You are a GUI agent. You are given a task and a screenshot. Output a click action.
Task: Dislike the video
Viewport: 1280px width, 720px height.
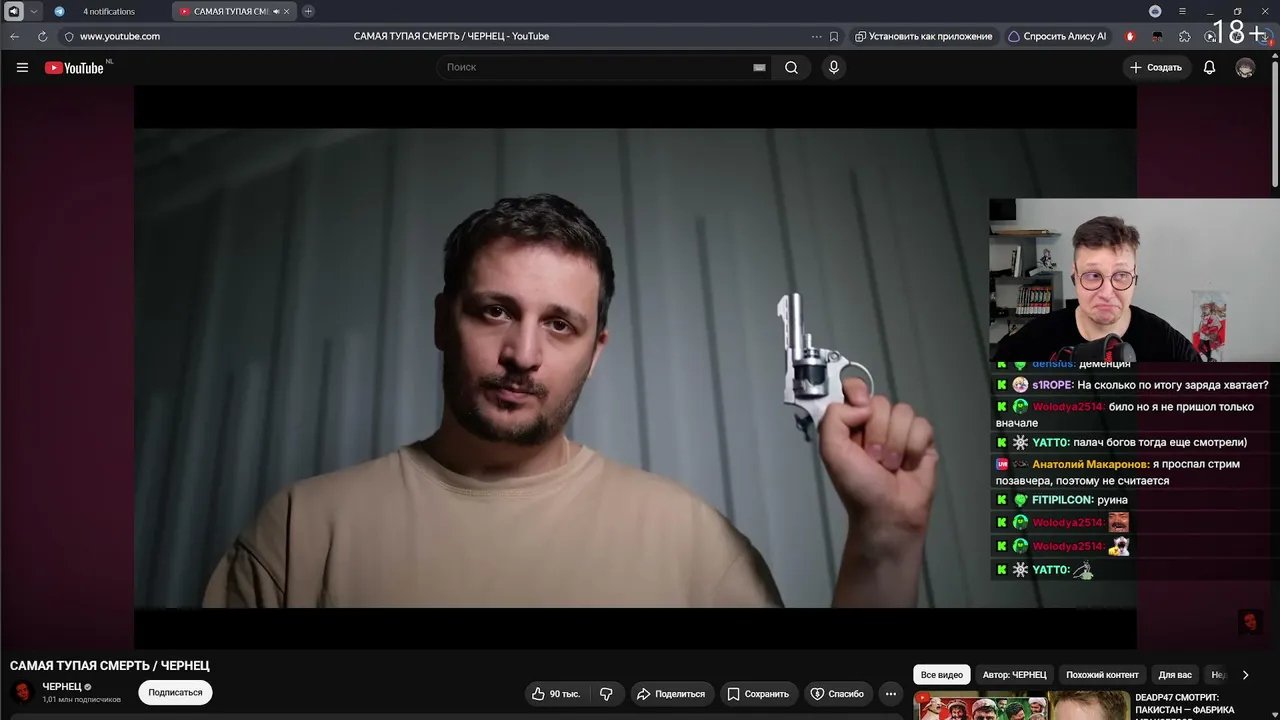606,694
